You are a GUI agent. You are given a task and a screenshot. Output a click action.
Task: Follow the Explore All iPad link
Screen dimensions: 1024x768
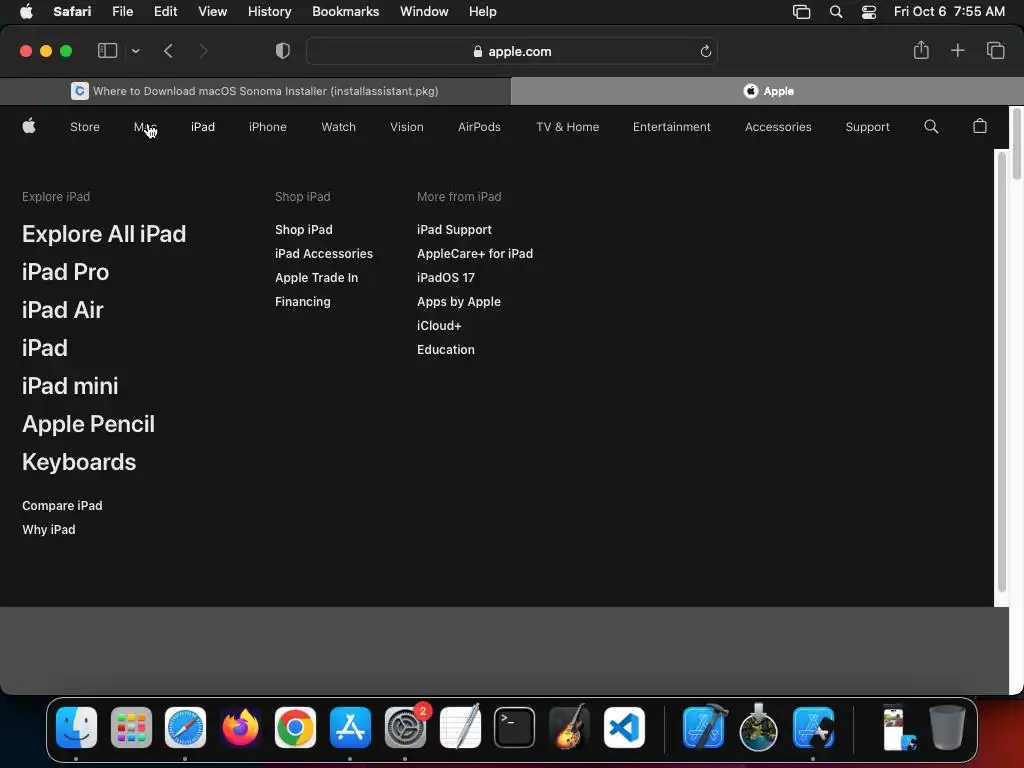104,234
